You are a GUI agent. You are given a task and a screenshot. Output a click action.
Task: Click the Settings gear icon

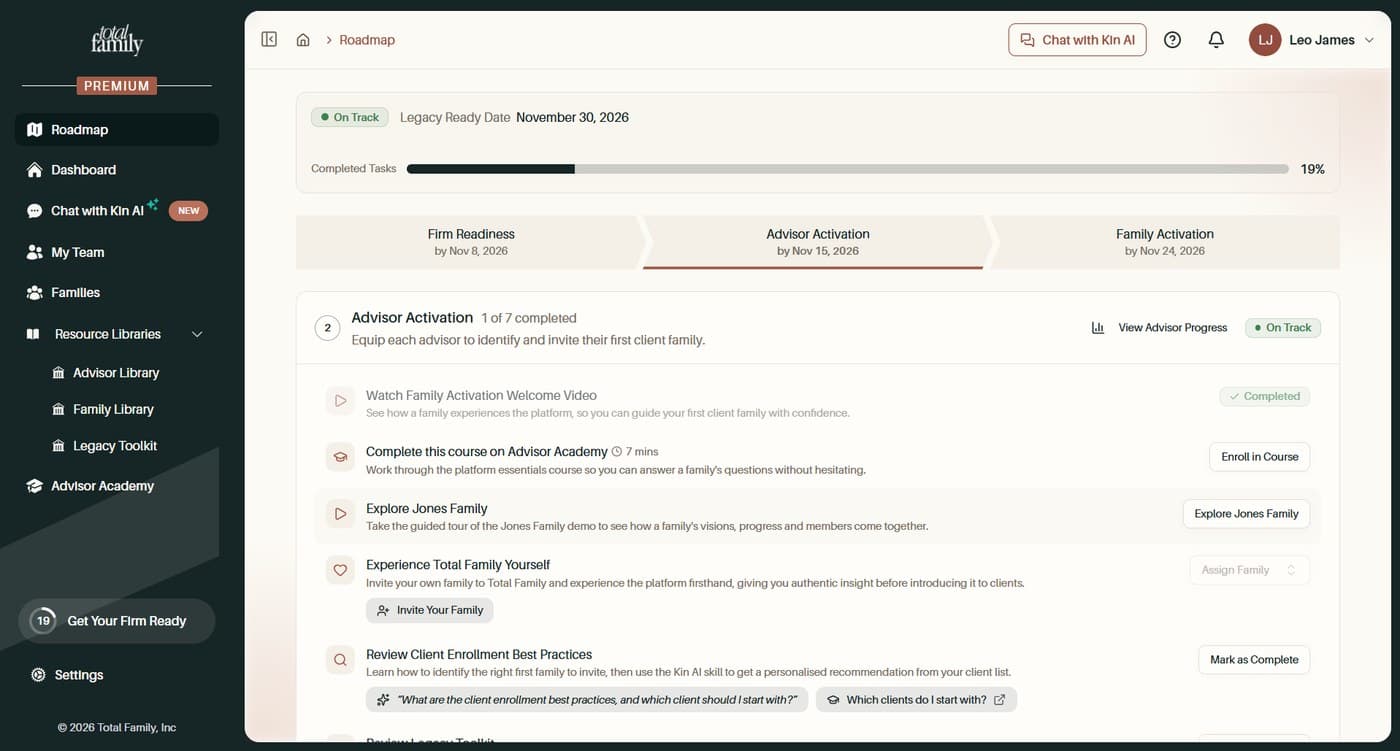click(x=38, y=675)
